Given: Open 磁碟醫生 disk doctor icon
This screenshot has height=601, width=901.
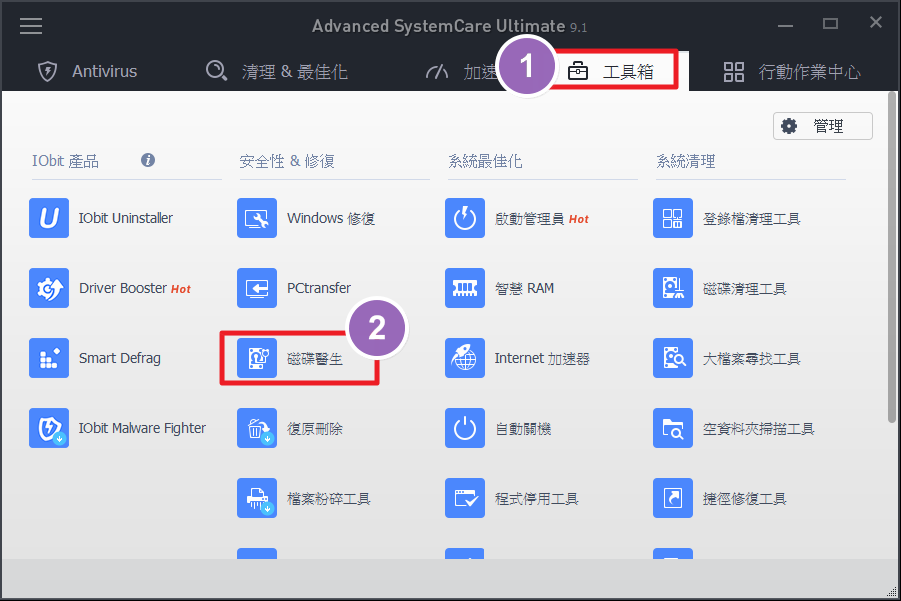Looking at the screenshot, I should [x=257, y=358].
